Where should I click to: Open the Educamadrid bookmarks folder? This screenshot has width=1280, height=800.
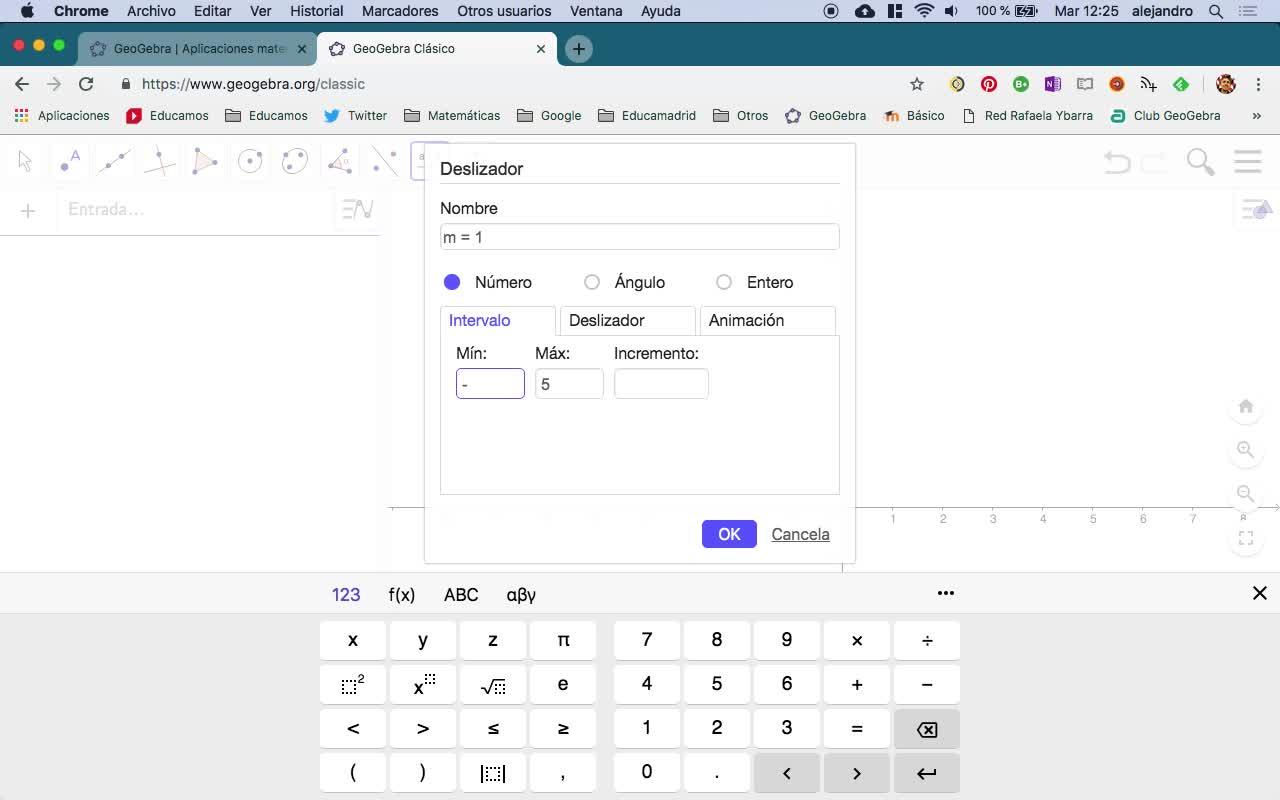pos(647,116)
